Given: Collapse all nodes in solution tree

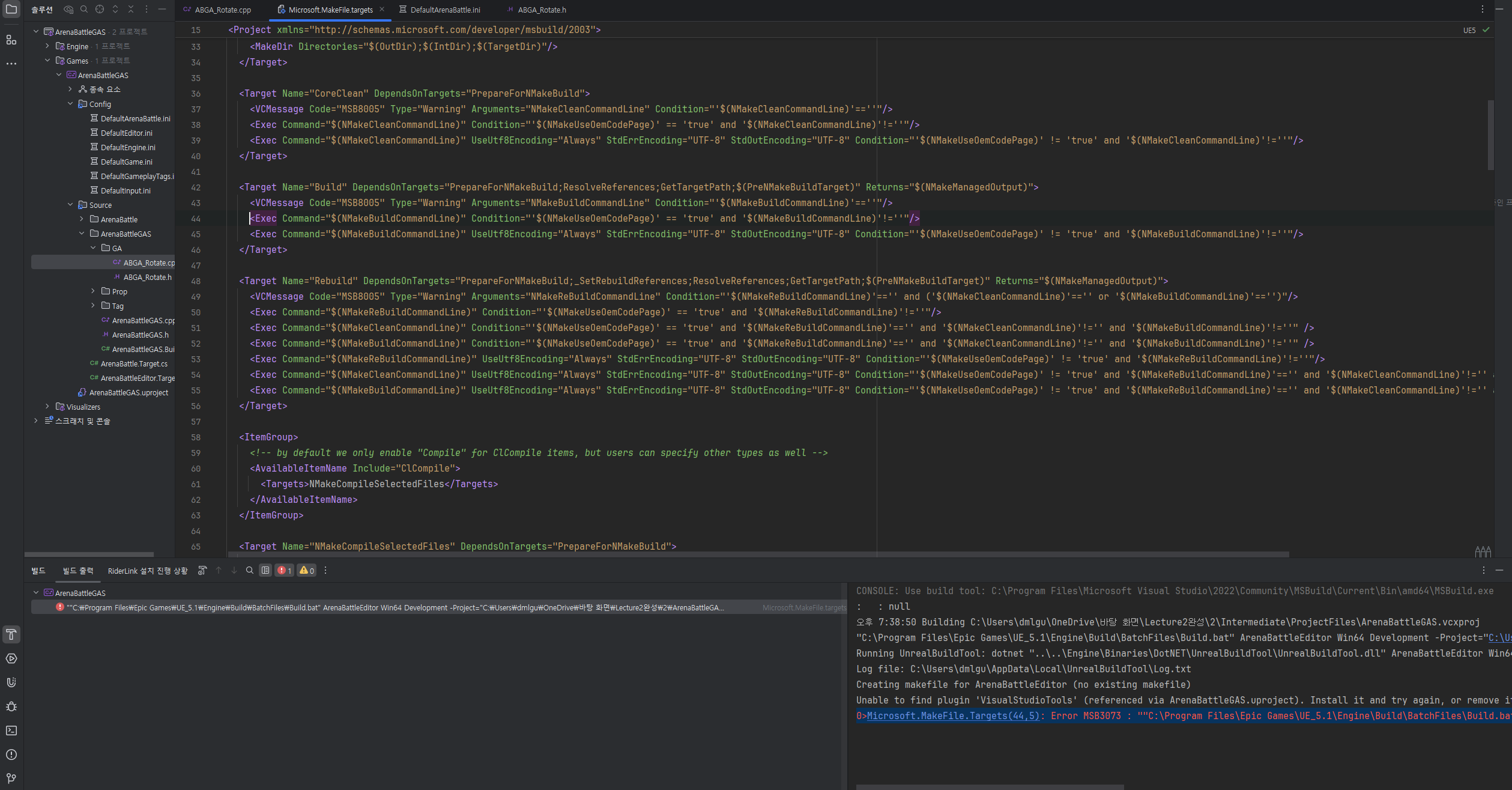Looking at the screenshot, I should 131,10.
